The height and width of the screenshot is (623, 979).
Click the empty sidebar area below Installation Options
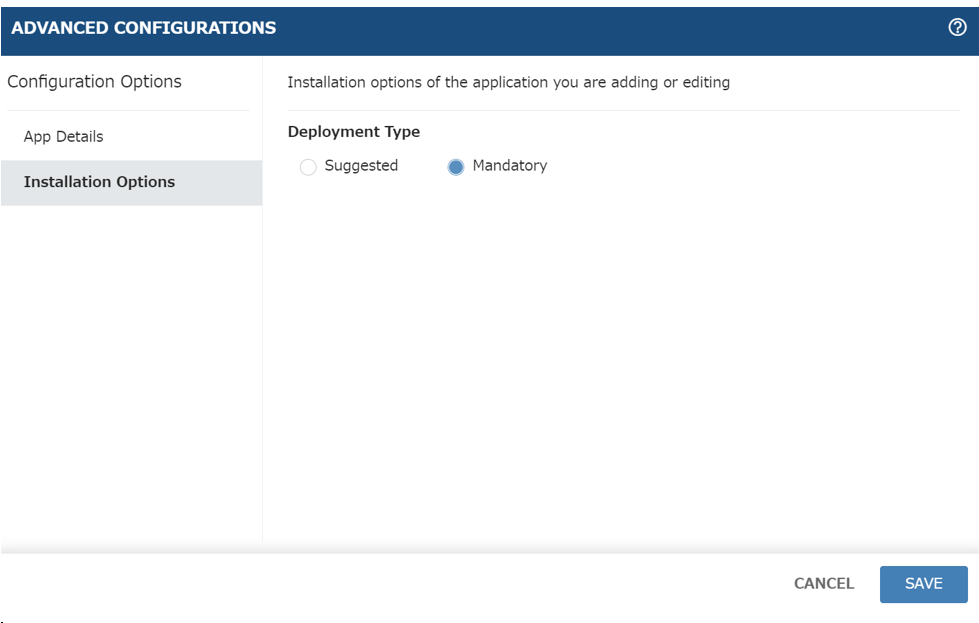pos(131,373)
